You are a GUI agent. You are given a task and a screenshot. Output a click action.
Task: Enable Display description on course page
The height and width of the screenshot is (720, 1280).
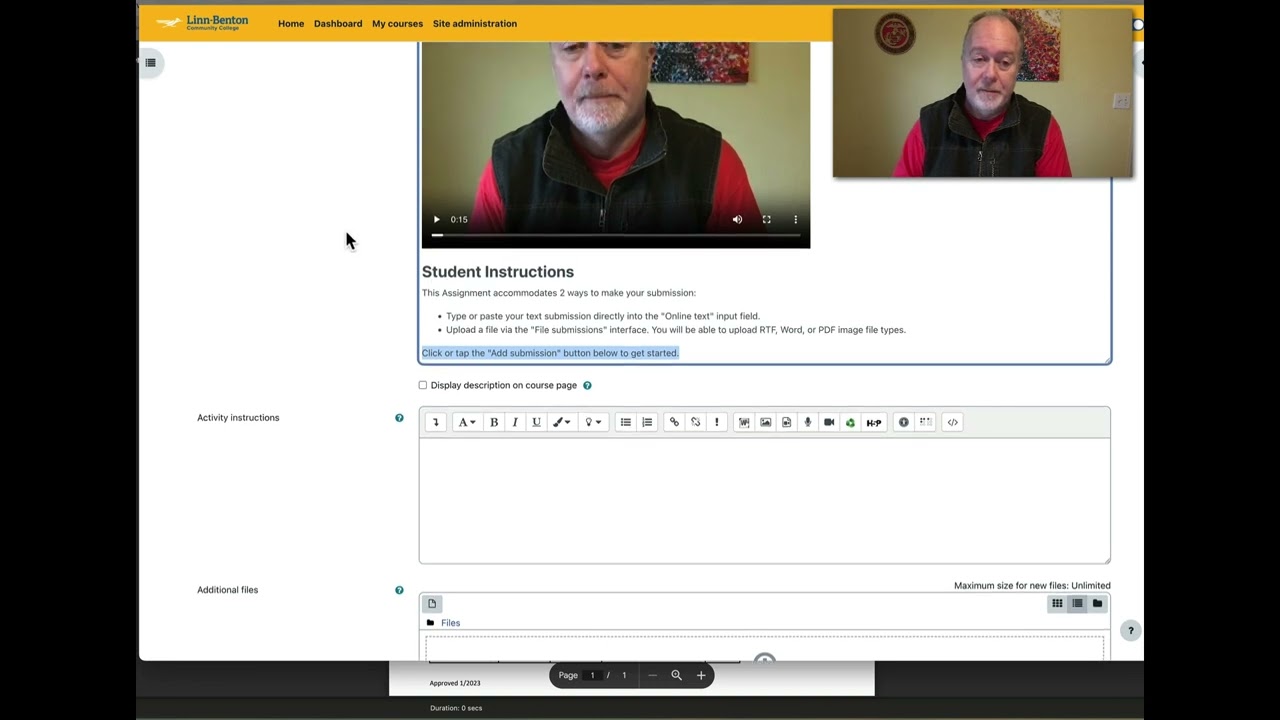[423, 385]
